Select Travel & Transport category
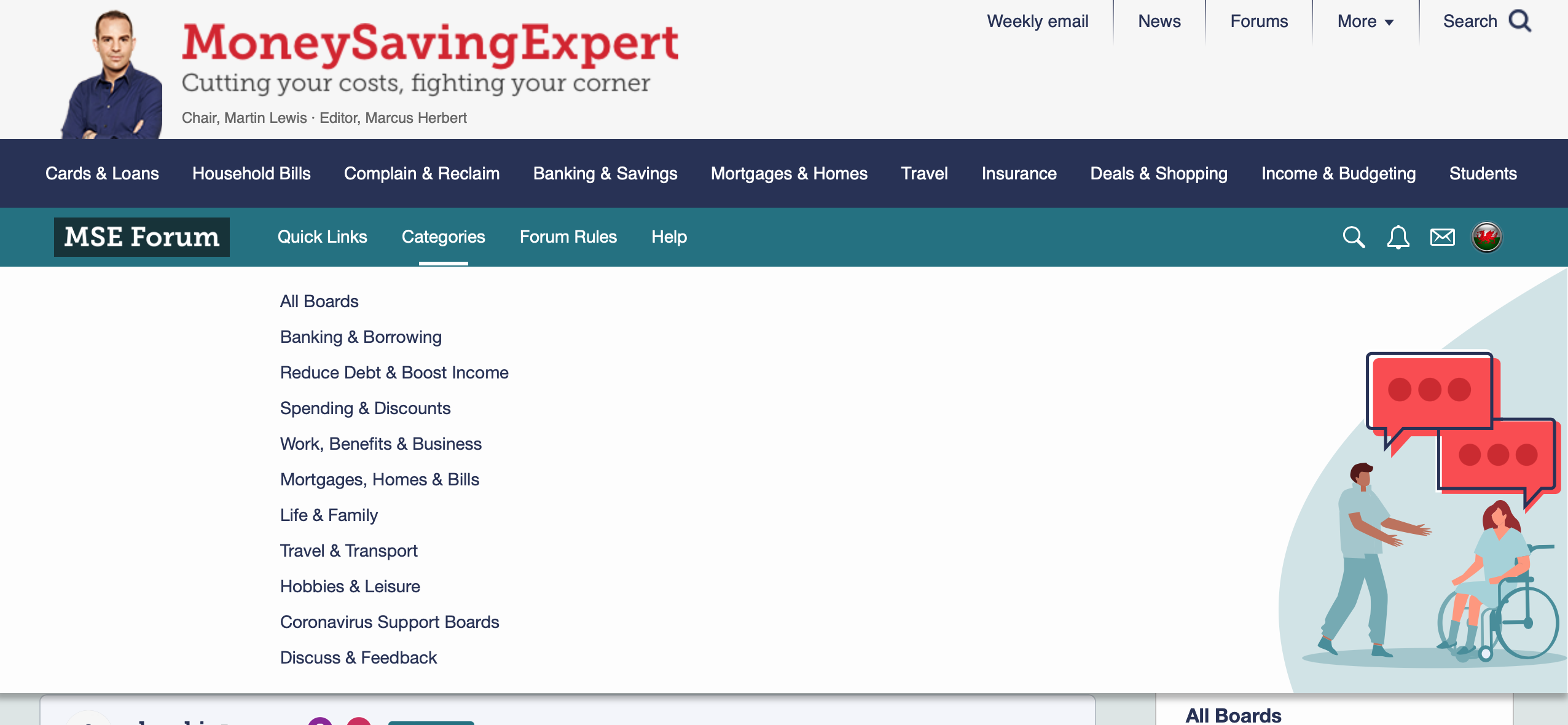The height and width of the screenshot is (725, 1568). click(x=349, y=551)
